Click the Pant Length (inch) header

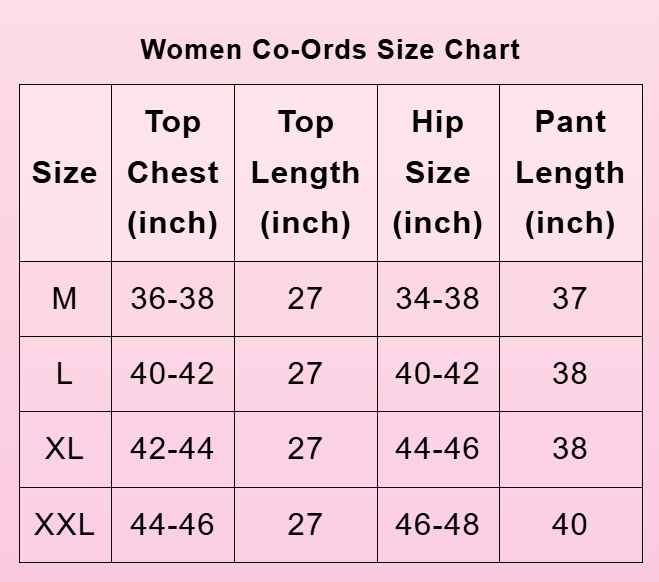coord(569,173)
